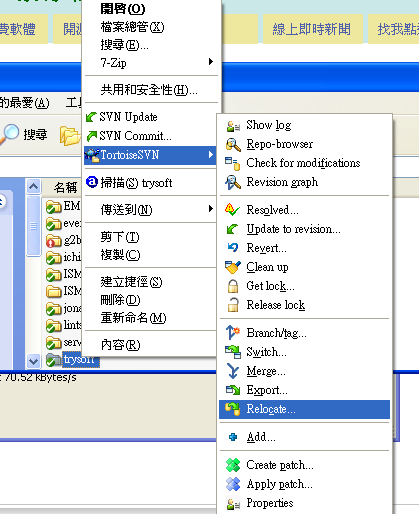
Task: Open the 線上即時新聞 tab link
Action: [312, 29]
